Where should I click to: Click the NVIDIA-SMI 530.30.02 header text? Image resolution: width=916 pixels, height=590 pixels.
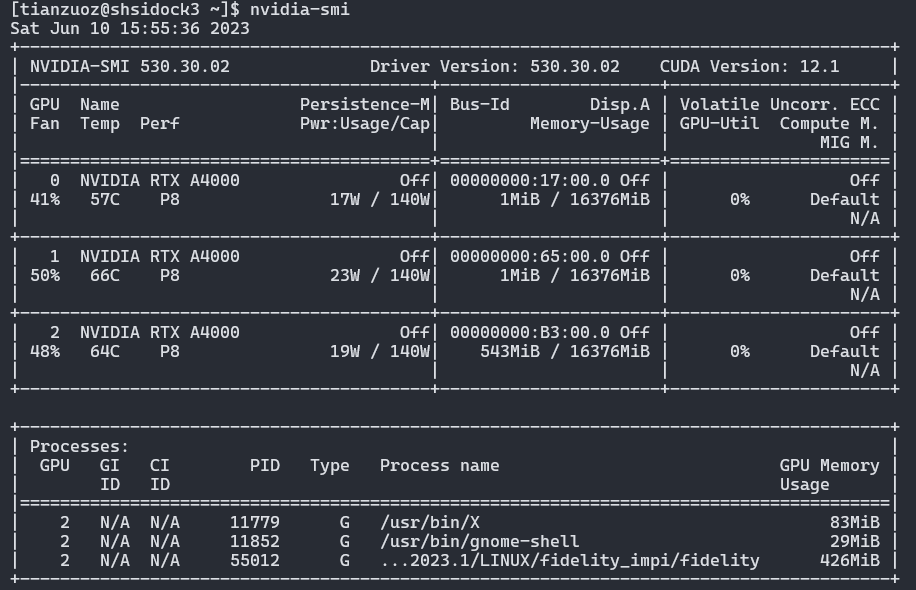tap(130, 67)
